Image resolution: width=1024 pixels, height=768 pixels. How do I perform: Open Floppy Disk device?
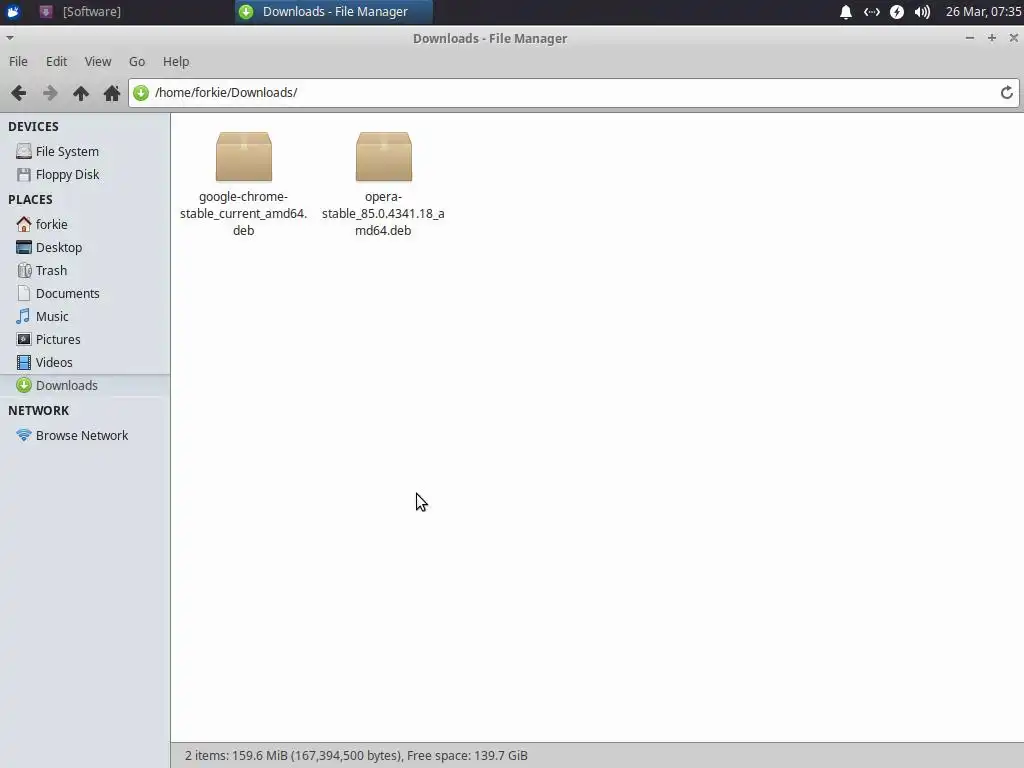click(x=85, y=174)
